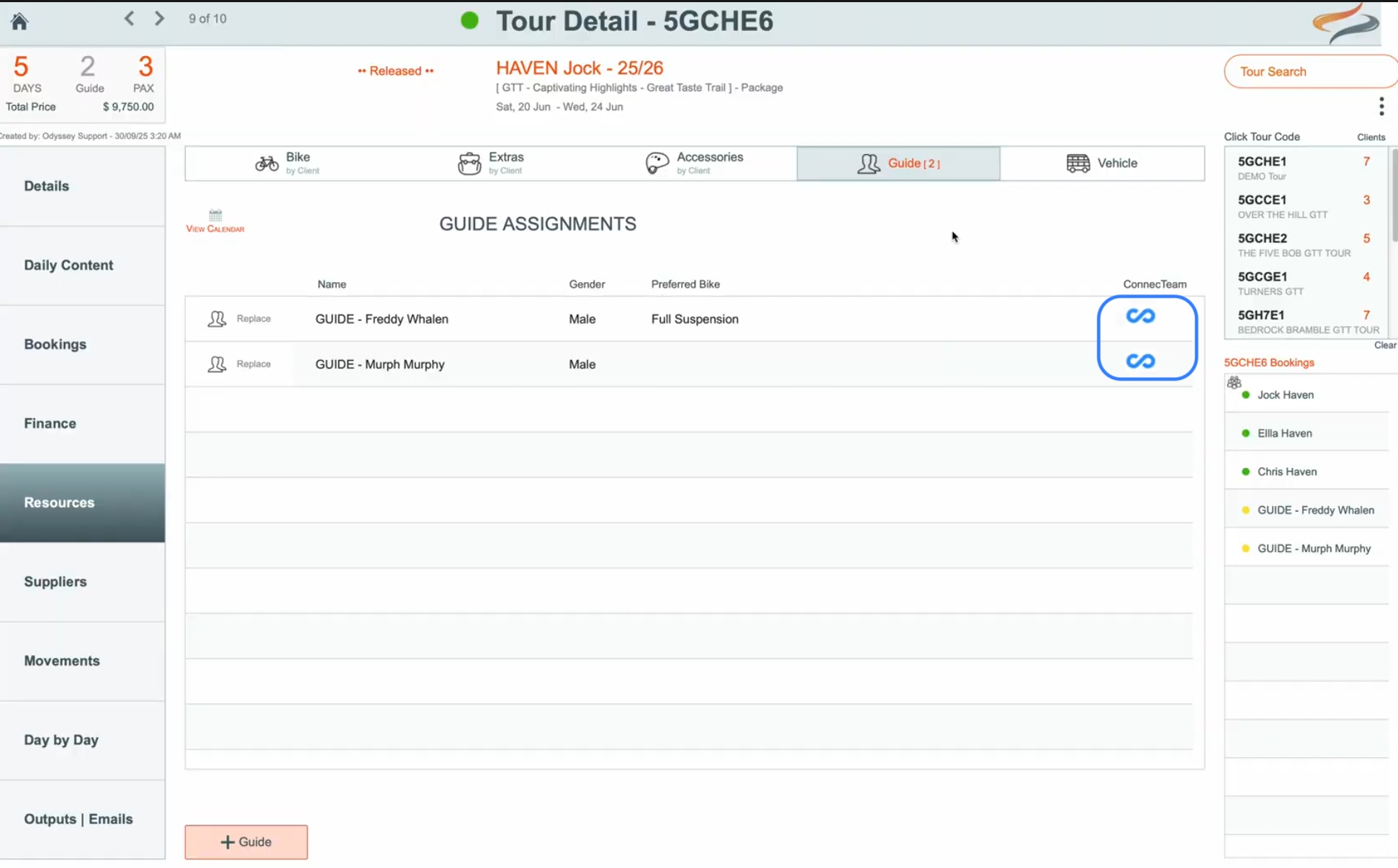
Task: Click the add Guide button
Action: [246, 841]
